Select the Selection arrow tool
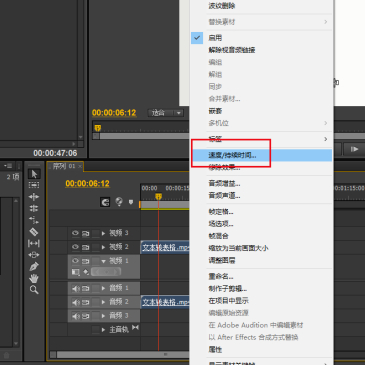 pos(34,174)
